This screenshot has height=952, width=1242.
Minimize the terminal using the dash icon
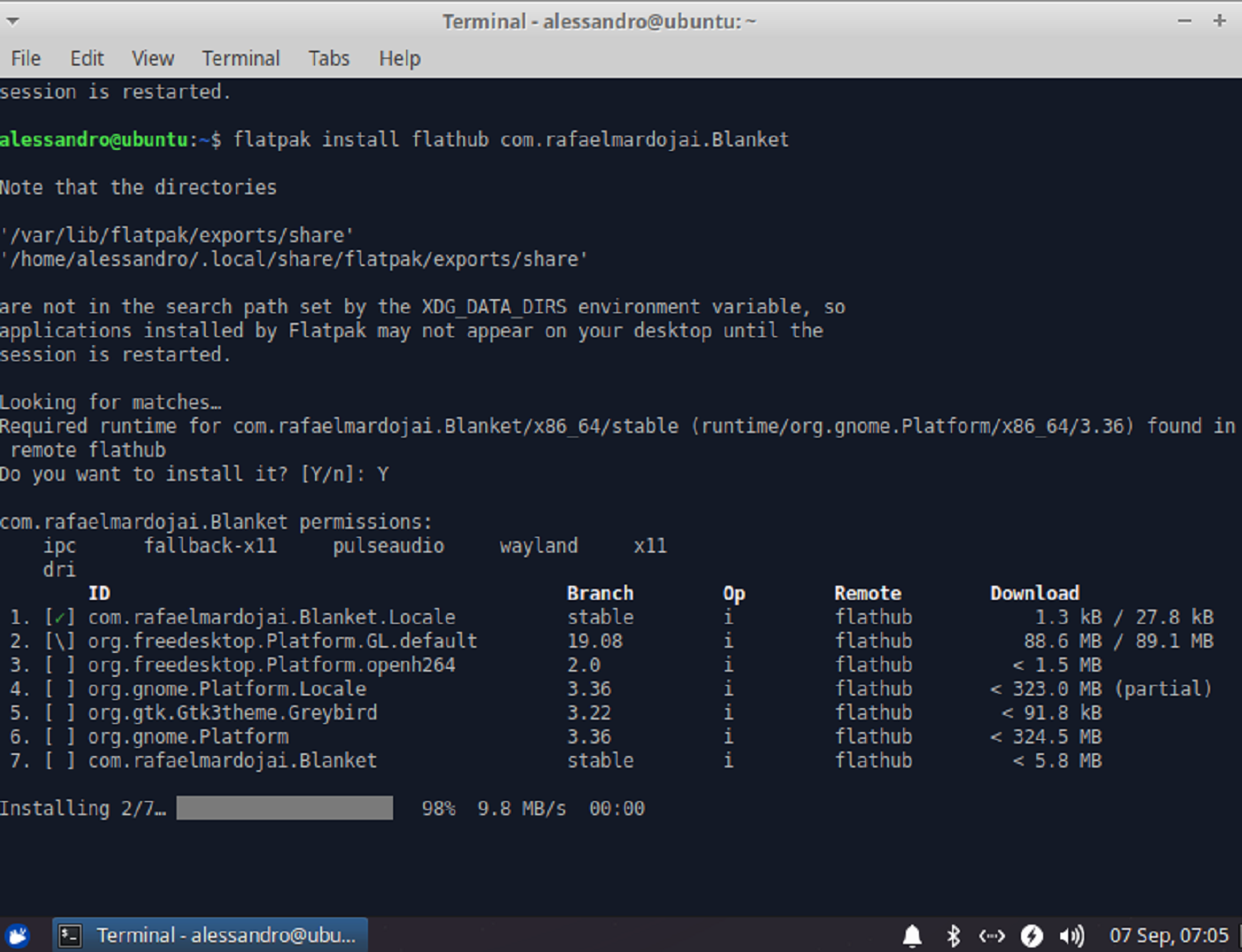1184,20
